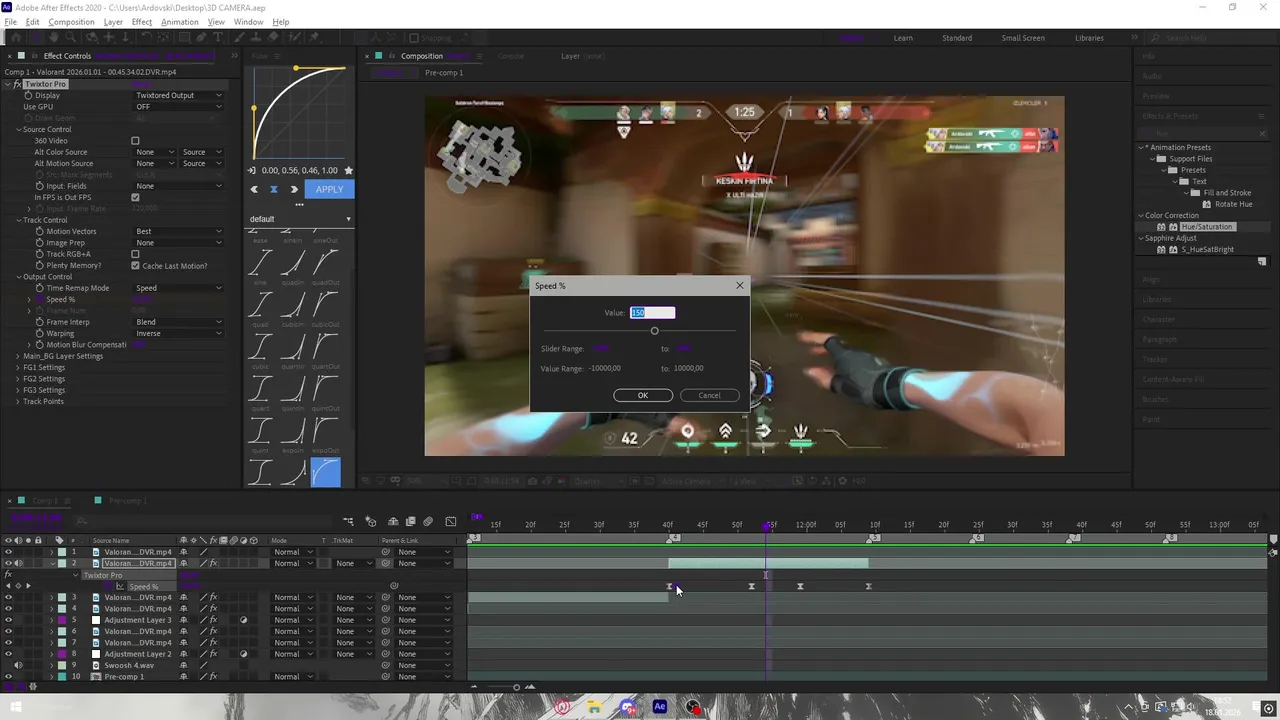The width and height of the screenshot is (1280, 720).
Task: Favorite the Flow curve with star icon
Action: [348, 171]
